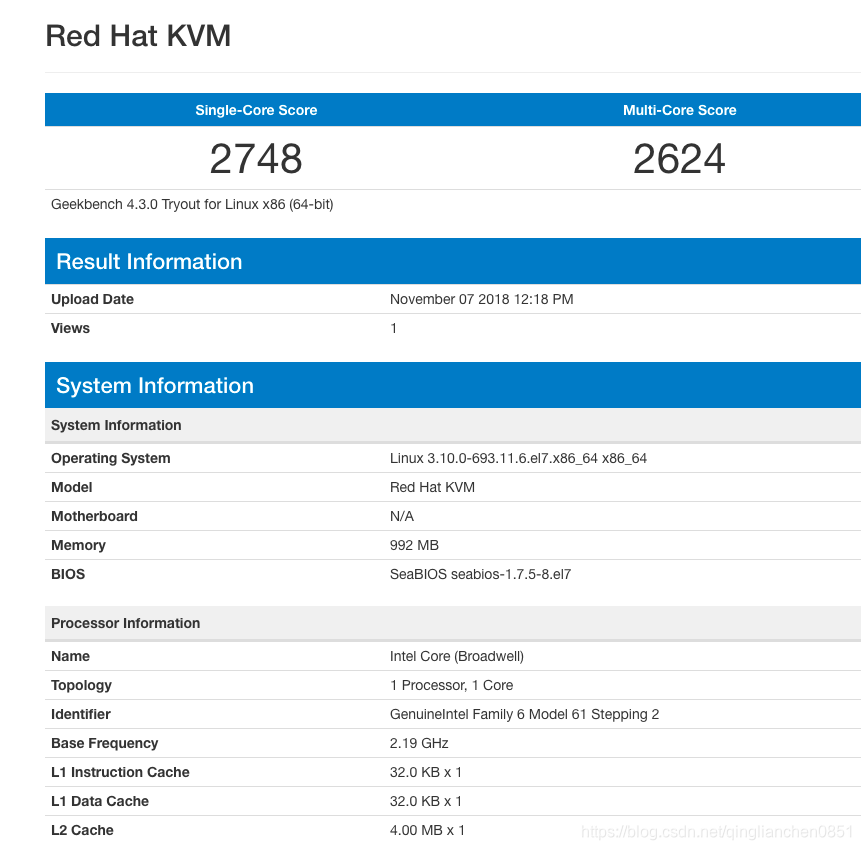The height and width of the screenshot is (850, 861).
Task: Click the Processor Information subheader
Action: tap(453, 623)
